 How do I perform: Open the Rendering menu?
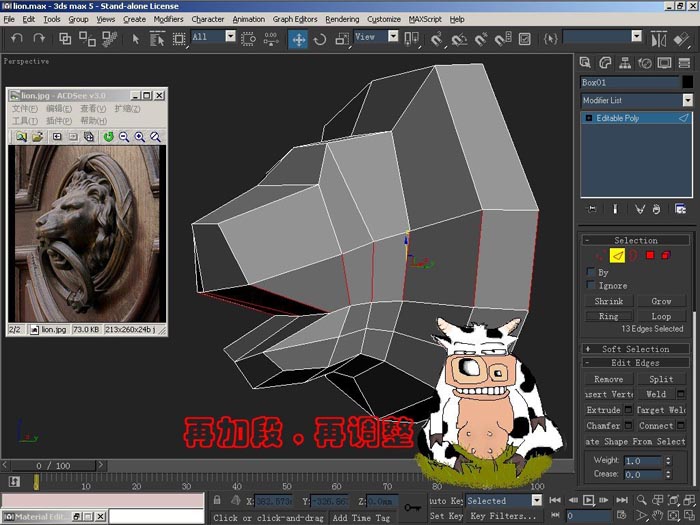[x=342, y=19]
